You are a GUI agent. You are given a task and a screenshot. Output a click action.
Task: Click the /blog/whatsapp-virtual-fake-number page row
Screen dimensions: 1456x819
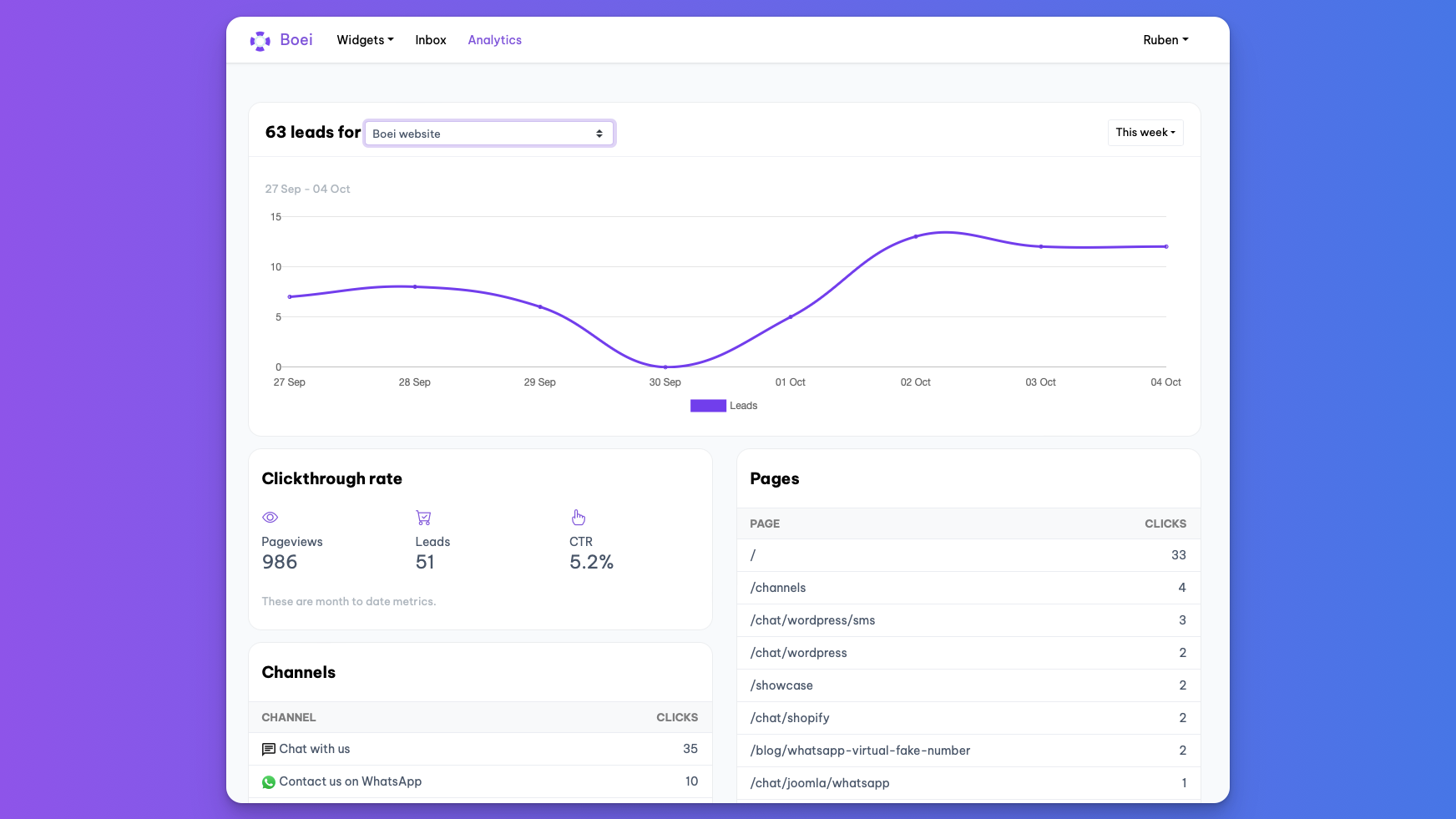point(968,751)
